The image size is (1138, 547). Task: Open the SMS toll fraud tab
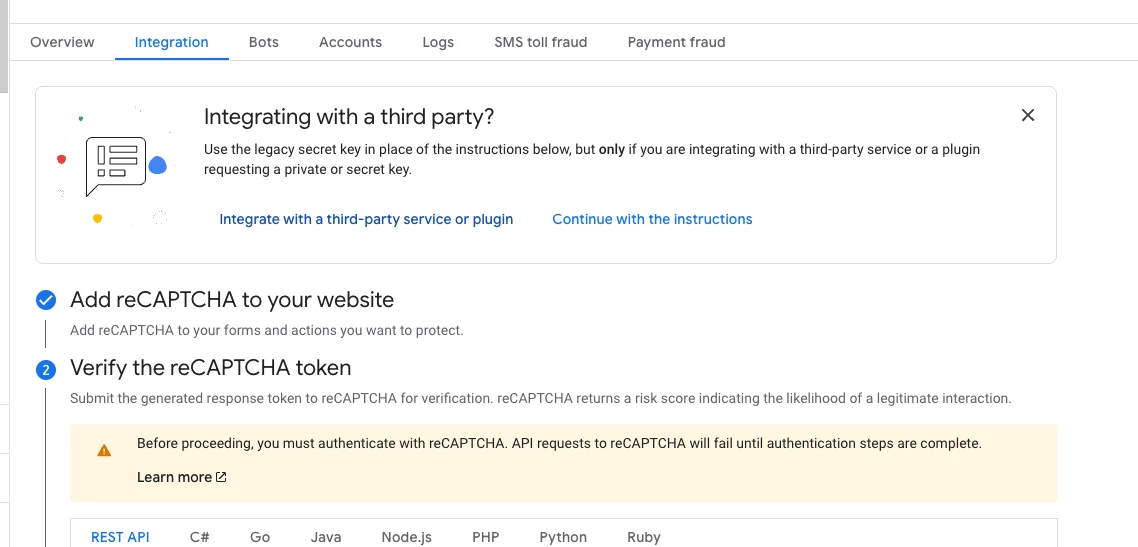(x=541, y=42)
